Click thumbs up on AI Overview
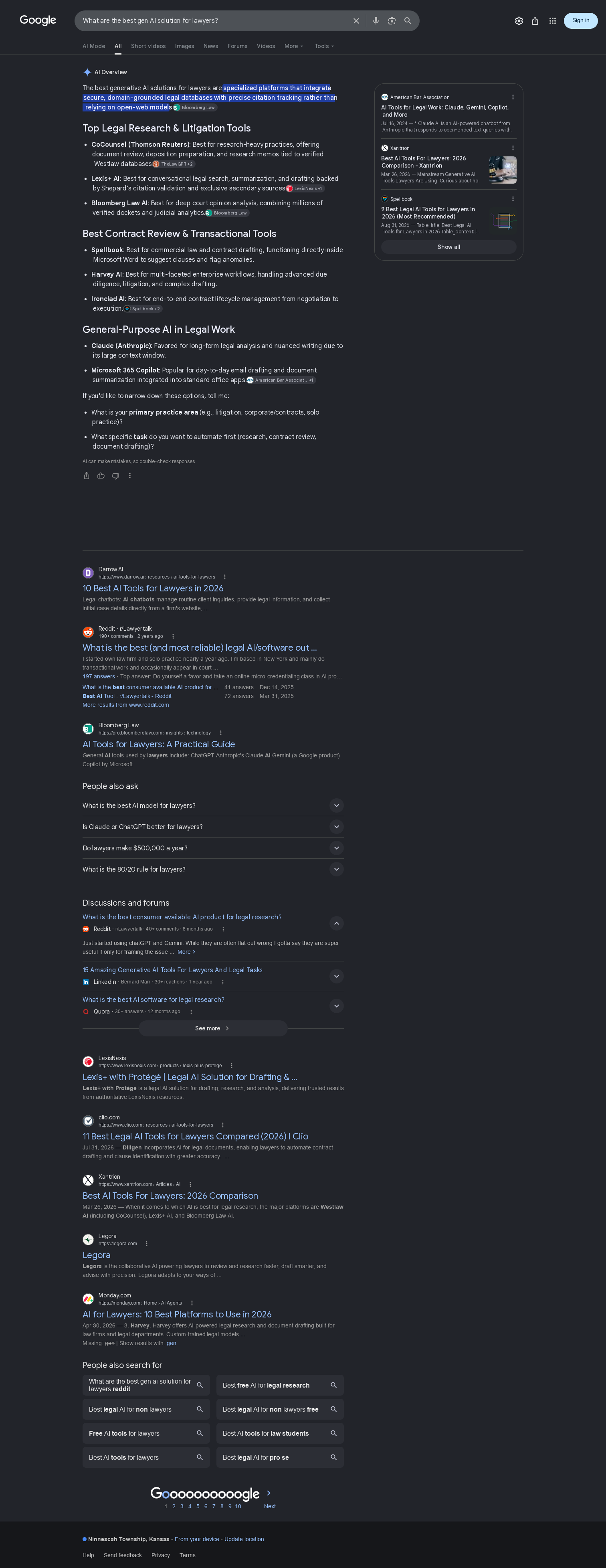606x1568 pixels. coord(101,475)
